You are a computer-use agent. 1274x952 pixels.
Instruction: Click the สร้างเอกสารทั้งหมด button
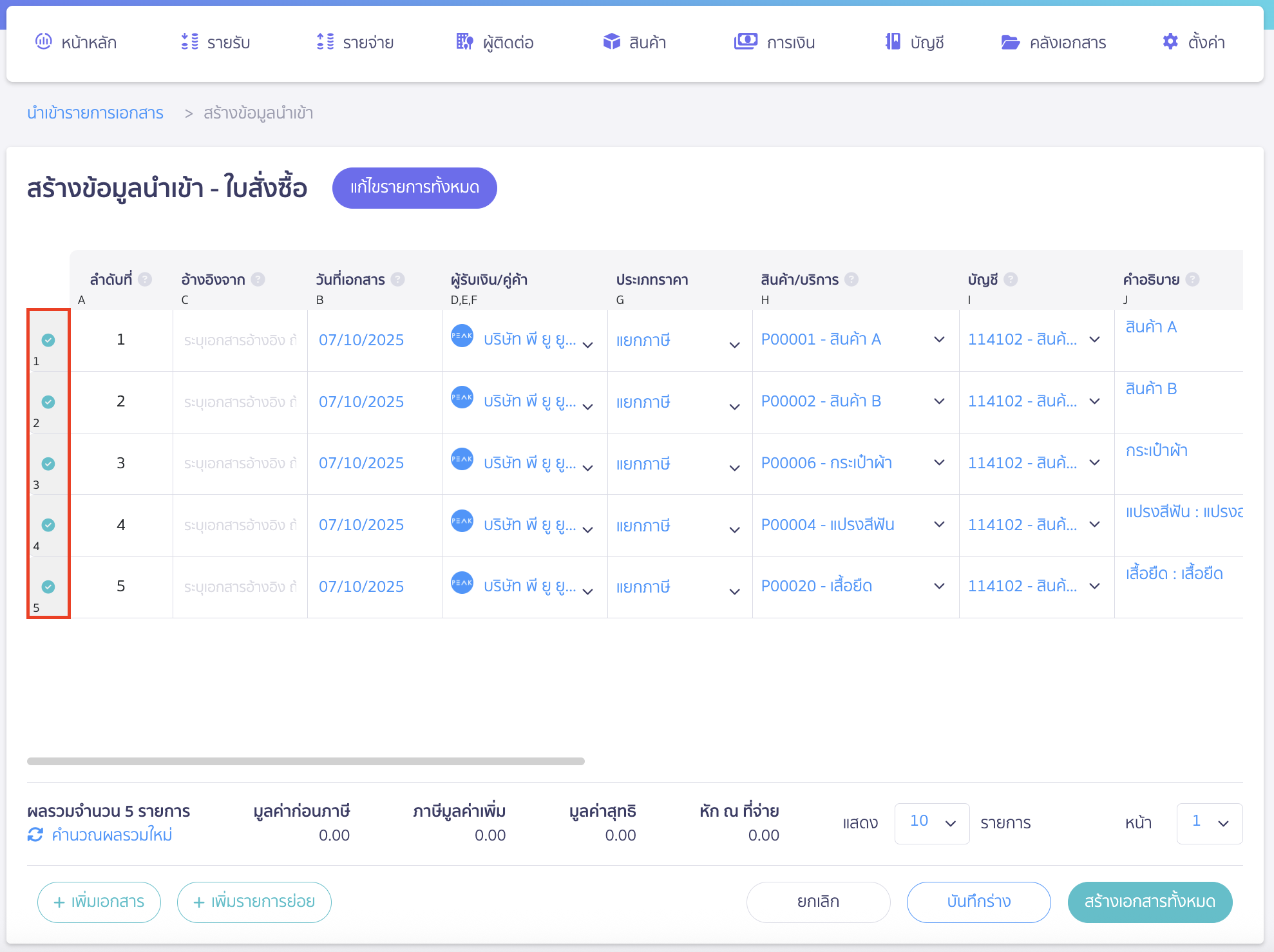tap(1150, 902)
